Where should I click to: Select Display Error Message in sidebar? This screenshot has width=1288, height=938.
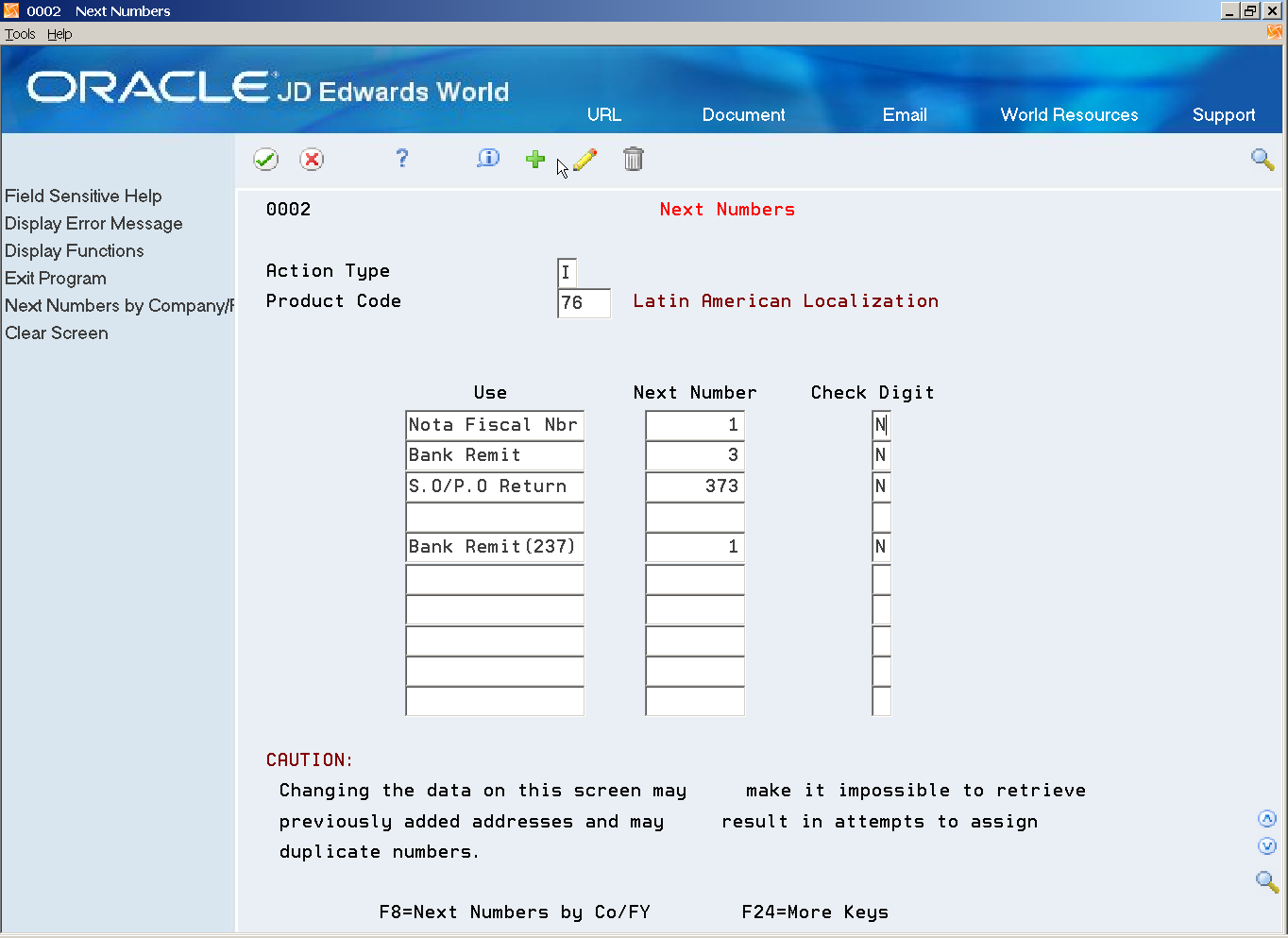93,223
